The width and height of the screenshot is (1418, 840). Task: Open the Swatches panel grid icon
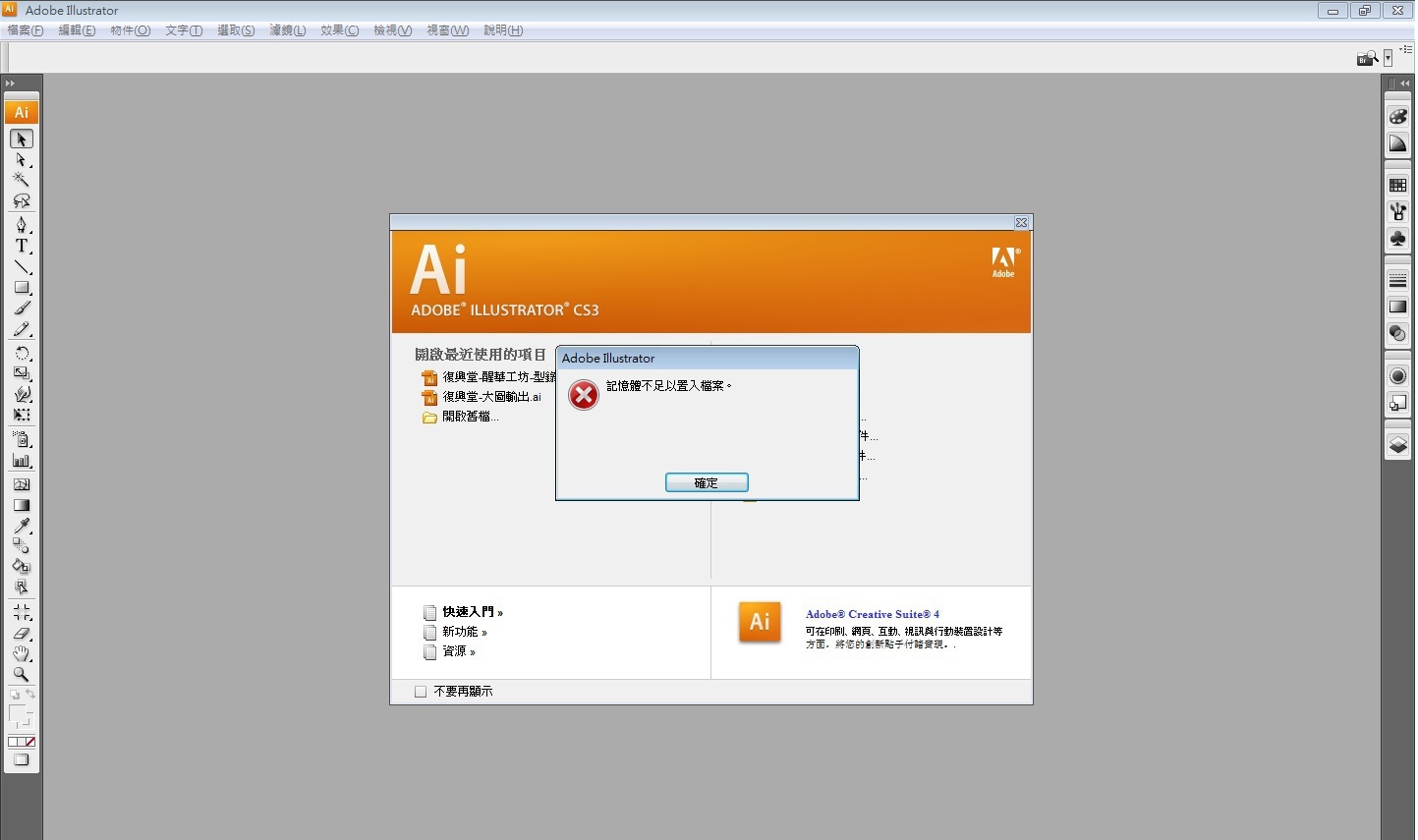tap(1397, 185)
